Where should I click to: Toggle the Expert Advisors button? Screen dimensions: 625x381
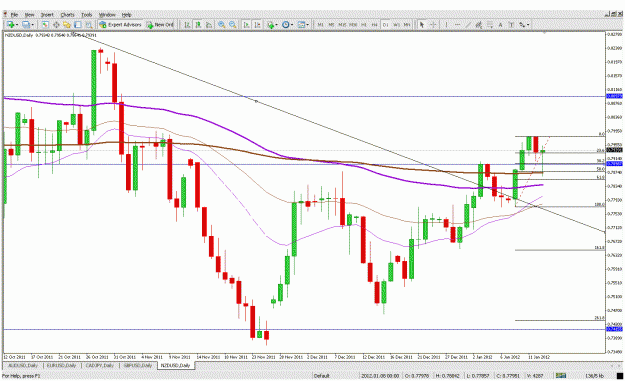(120, 25)
